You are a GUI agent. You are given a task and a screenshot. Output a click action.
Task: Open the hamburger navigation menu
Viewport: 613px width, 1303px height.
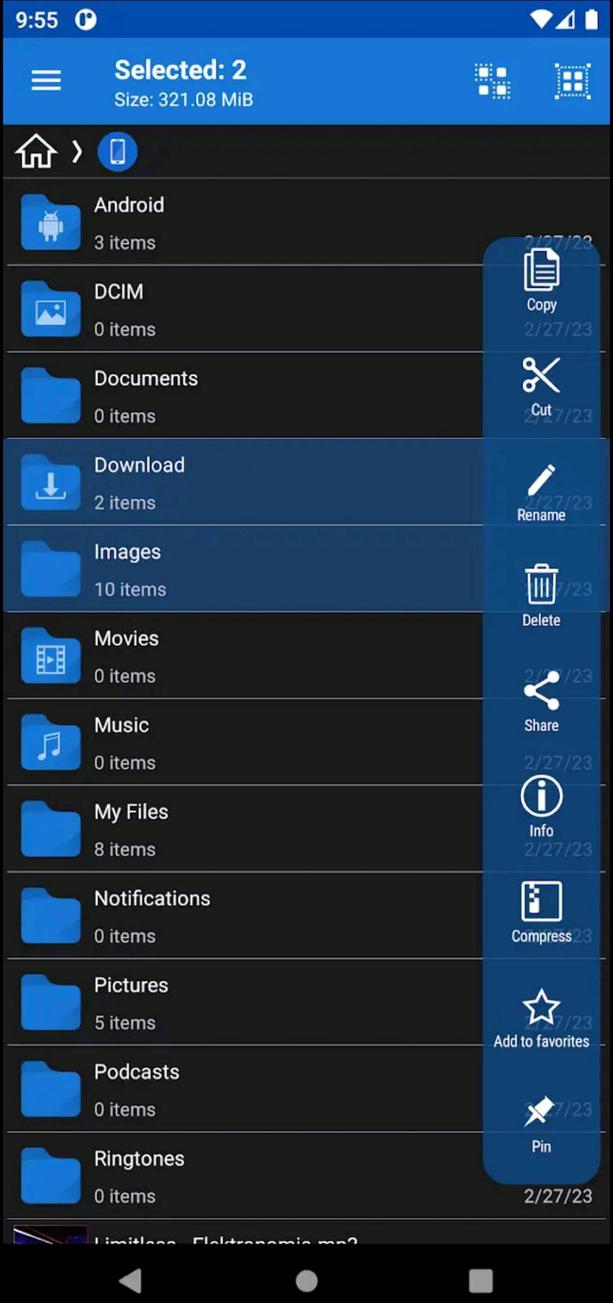(x=46, y=81)
